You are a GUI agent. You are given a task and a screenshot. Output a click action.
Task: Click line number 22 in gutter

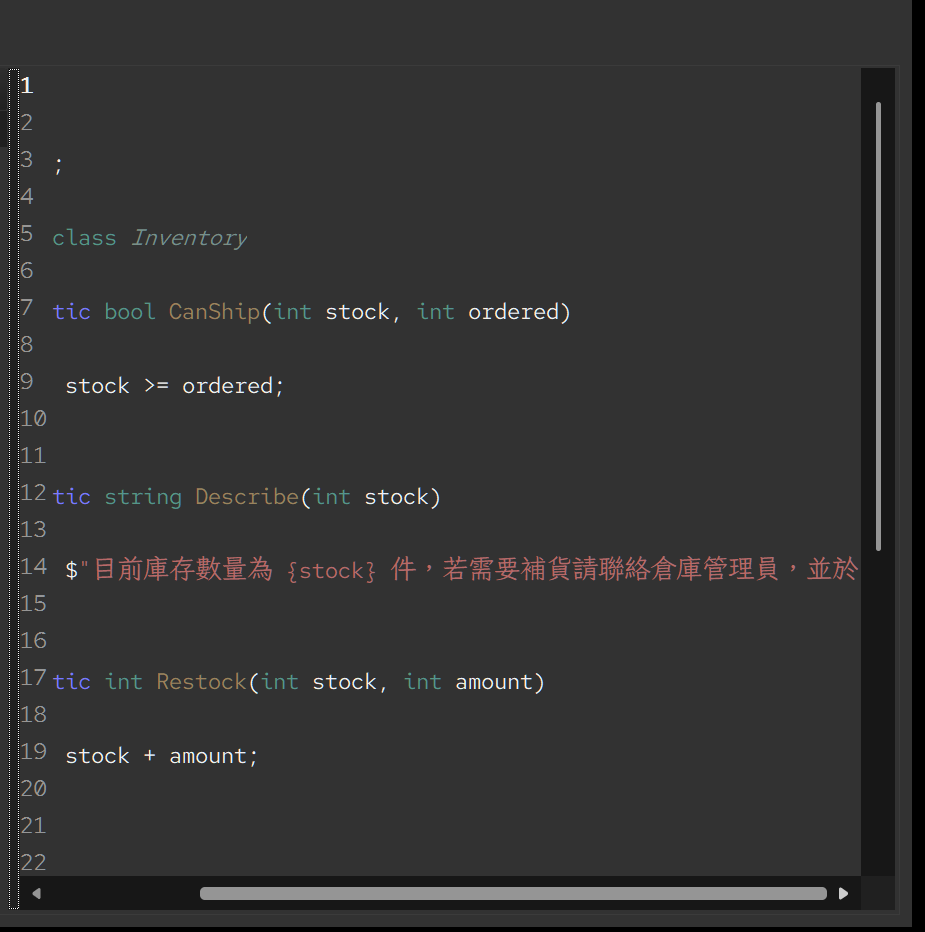point(33,862)
